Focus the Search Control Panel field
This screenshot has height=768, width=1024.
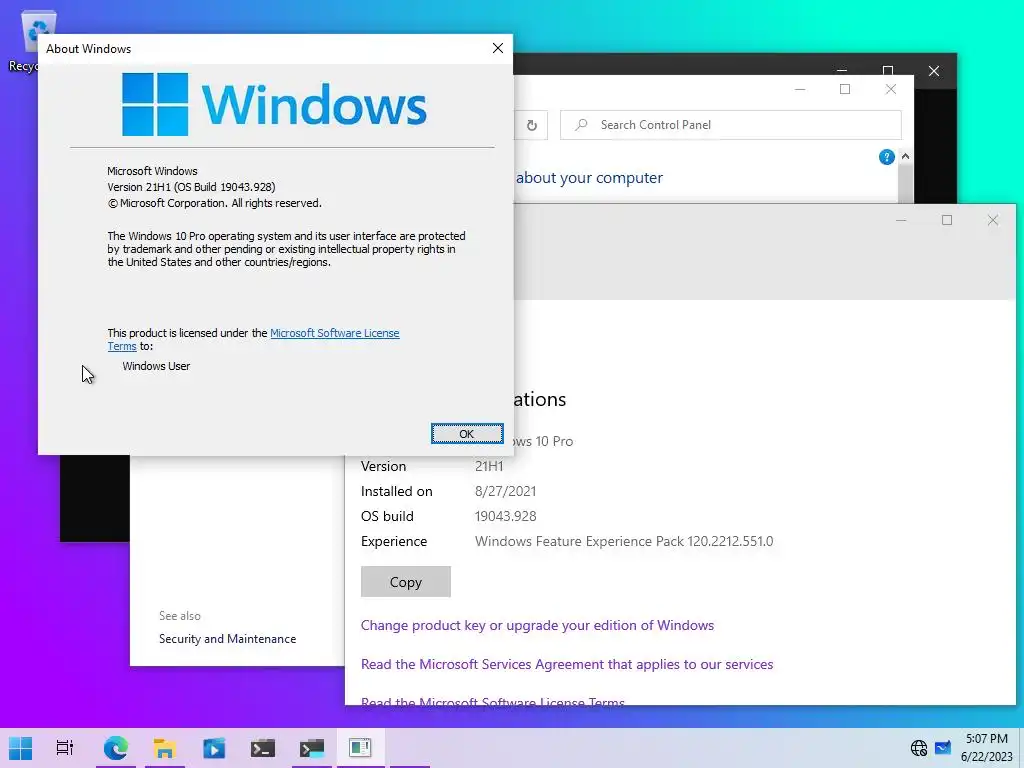click(731, 125)
